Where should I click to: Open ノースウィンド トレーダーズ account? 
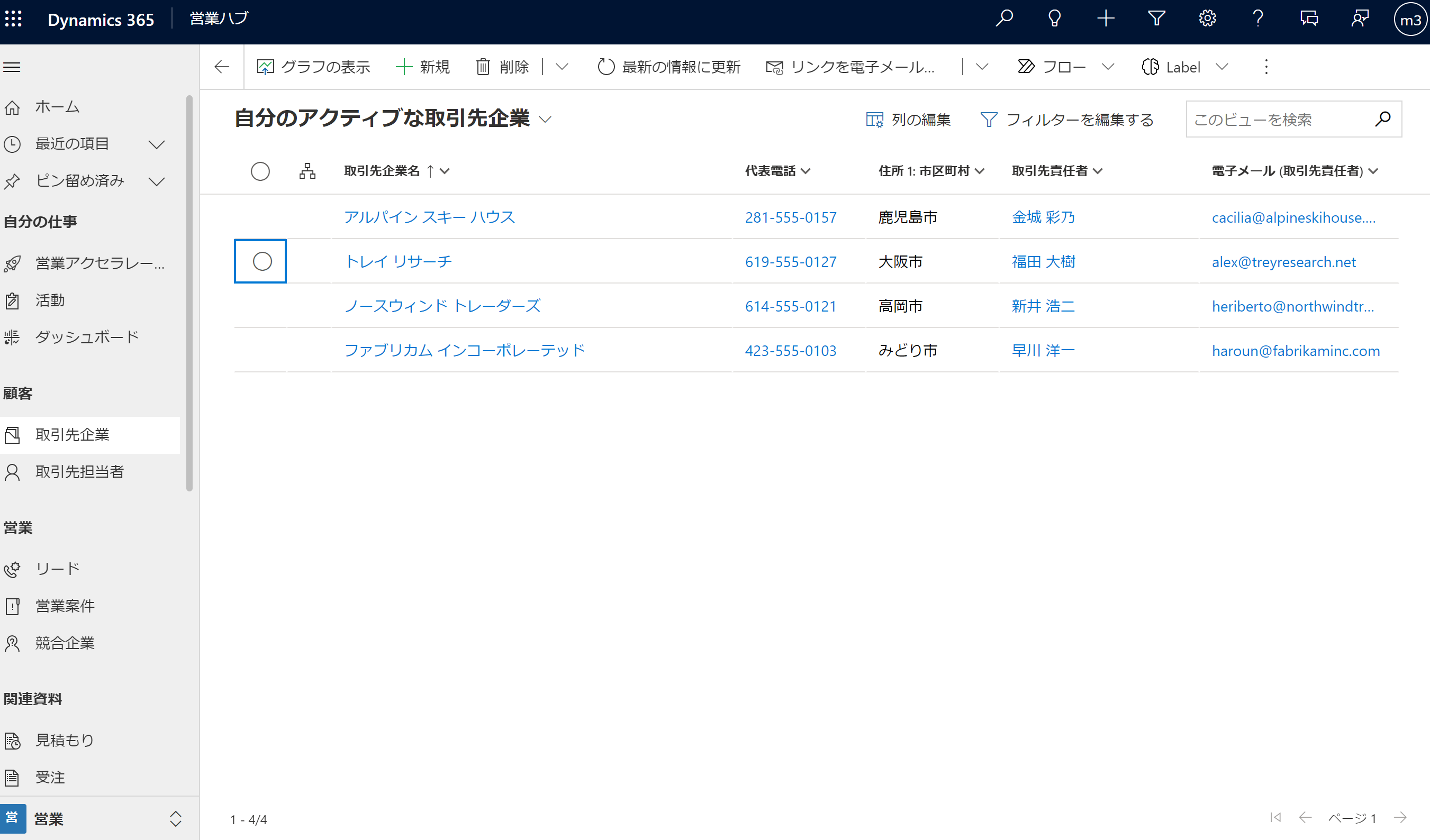click(x=442, y=306)
